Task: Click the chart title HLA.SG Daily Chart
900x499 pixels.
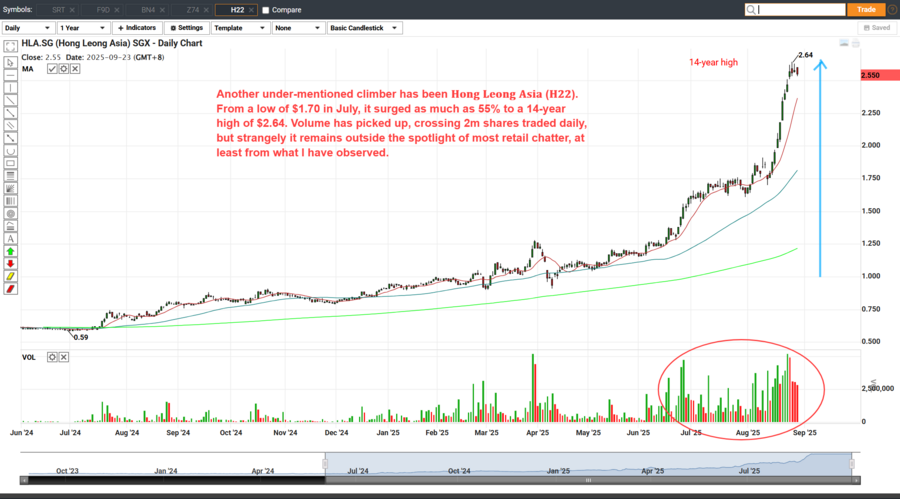Action: [x=112, y=43]
